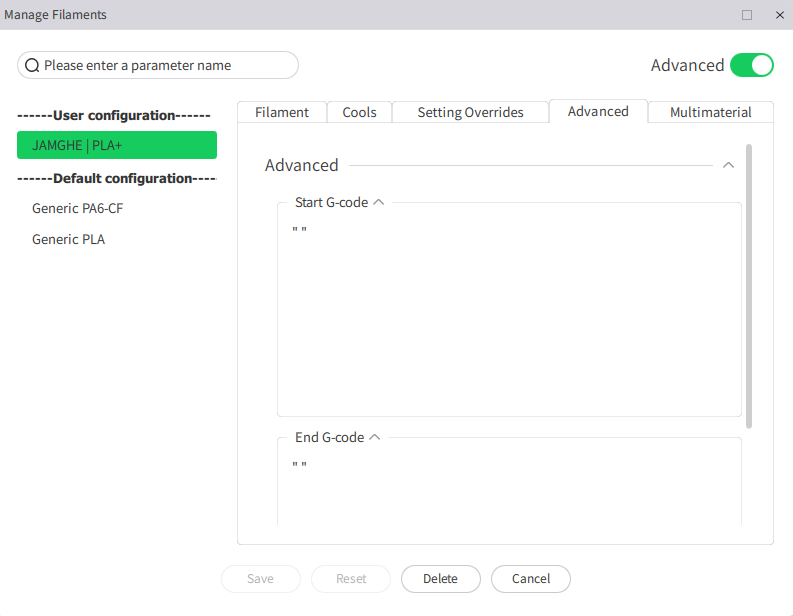This screenshot has height=616, width=793.
Task: Open the Cools tab
Action: click(359, 112)
